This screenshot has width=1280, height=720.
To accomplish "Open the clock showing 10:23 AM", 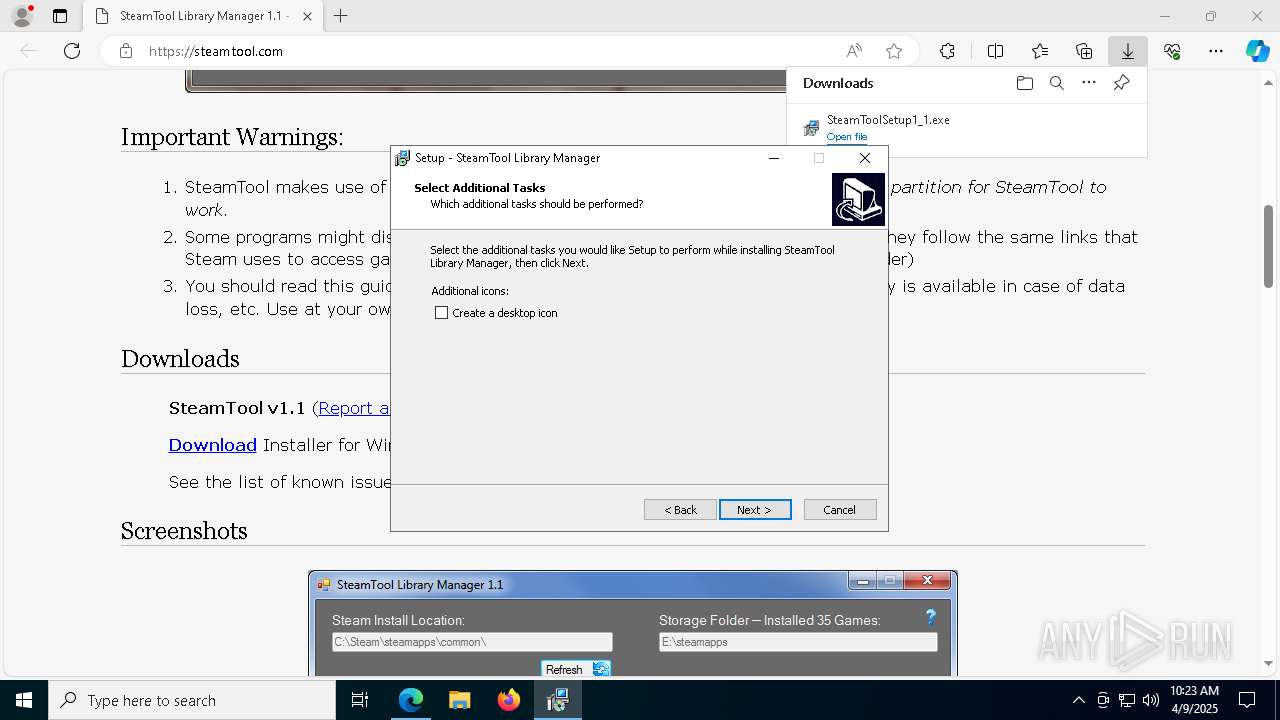I will [1194, 700].
